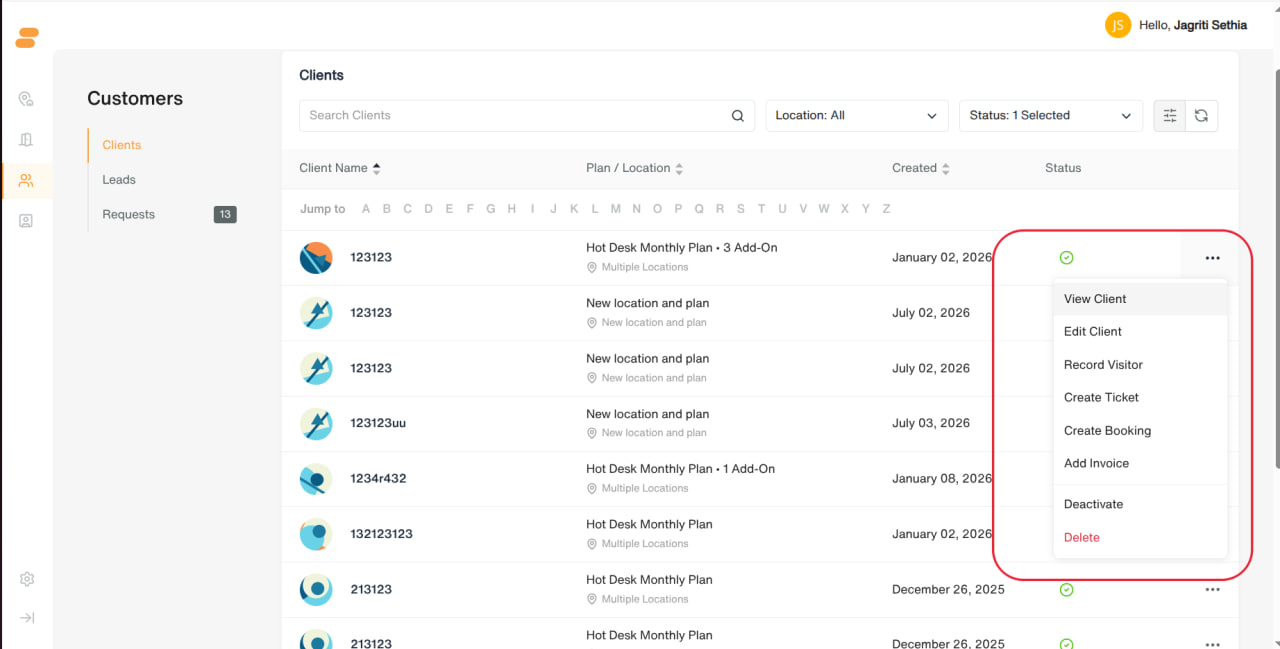This screenshot has height=649, width=1280.
Task: Click the search magnifier icon
Action: (x=738, y=116)
